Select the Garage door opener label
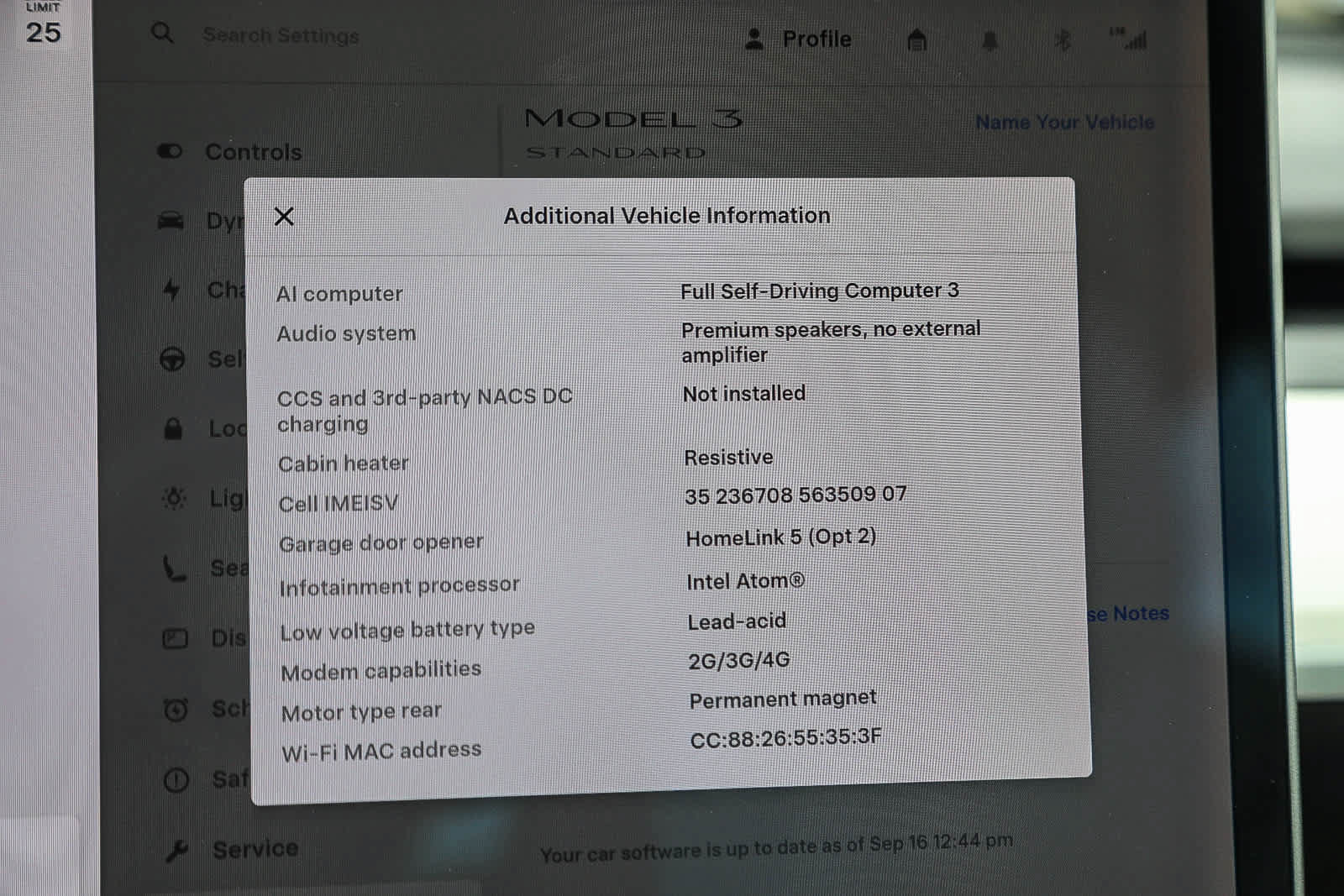This screenshot has height=896, width=1344. point(381,543)
